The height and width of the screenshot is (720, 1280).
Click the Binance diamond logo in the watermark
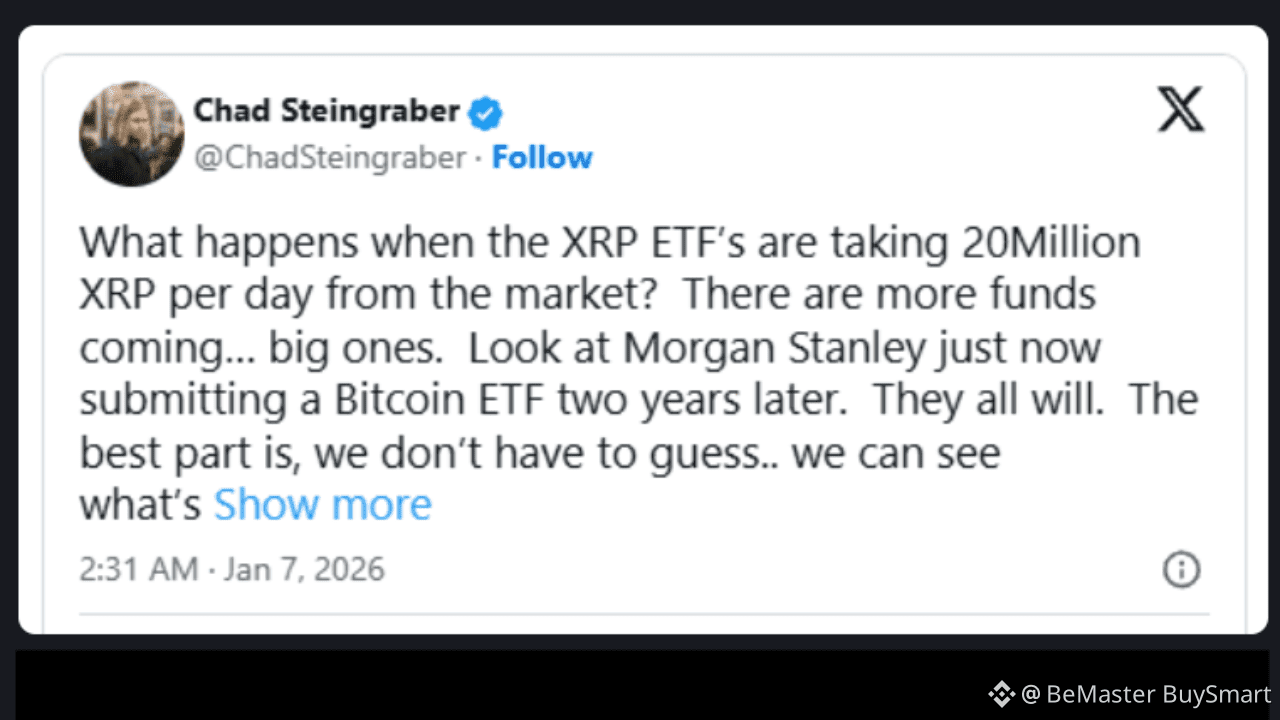tap(1001, 692)
